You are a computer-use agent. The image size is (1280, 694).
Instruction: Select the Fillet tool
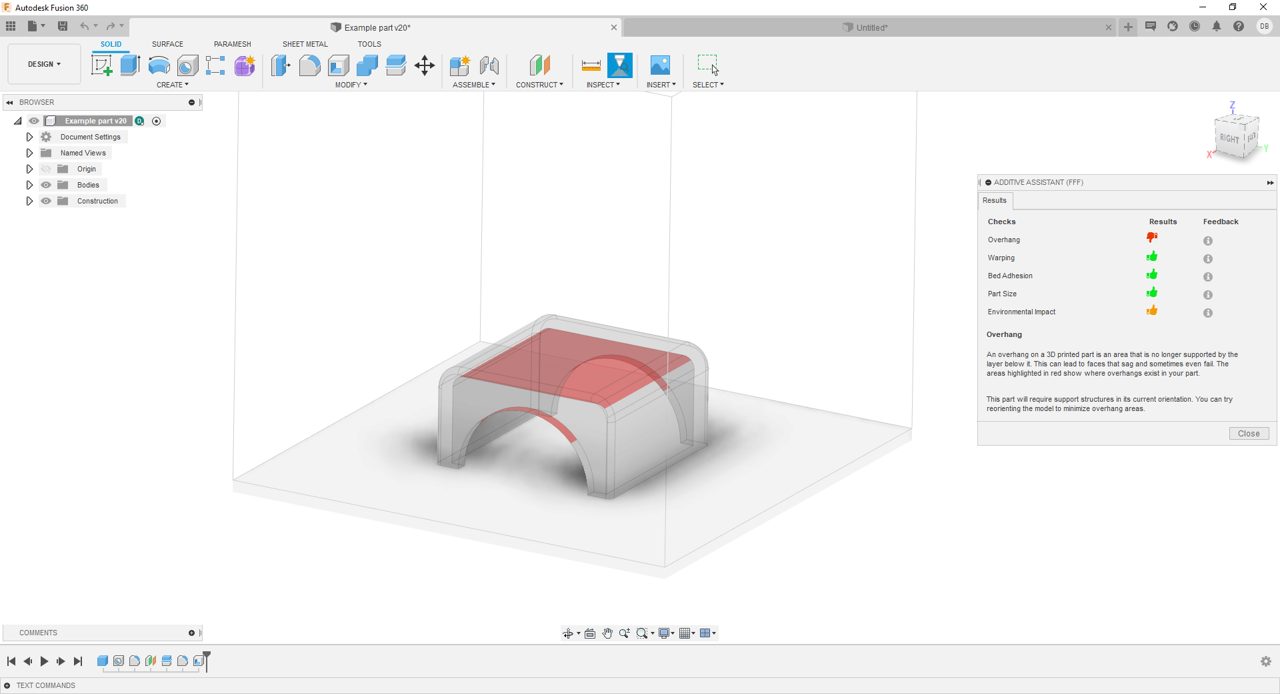[309, 65]
